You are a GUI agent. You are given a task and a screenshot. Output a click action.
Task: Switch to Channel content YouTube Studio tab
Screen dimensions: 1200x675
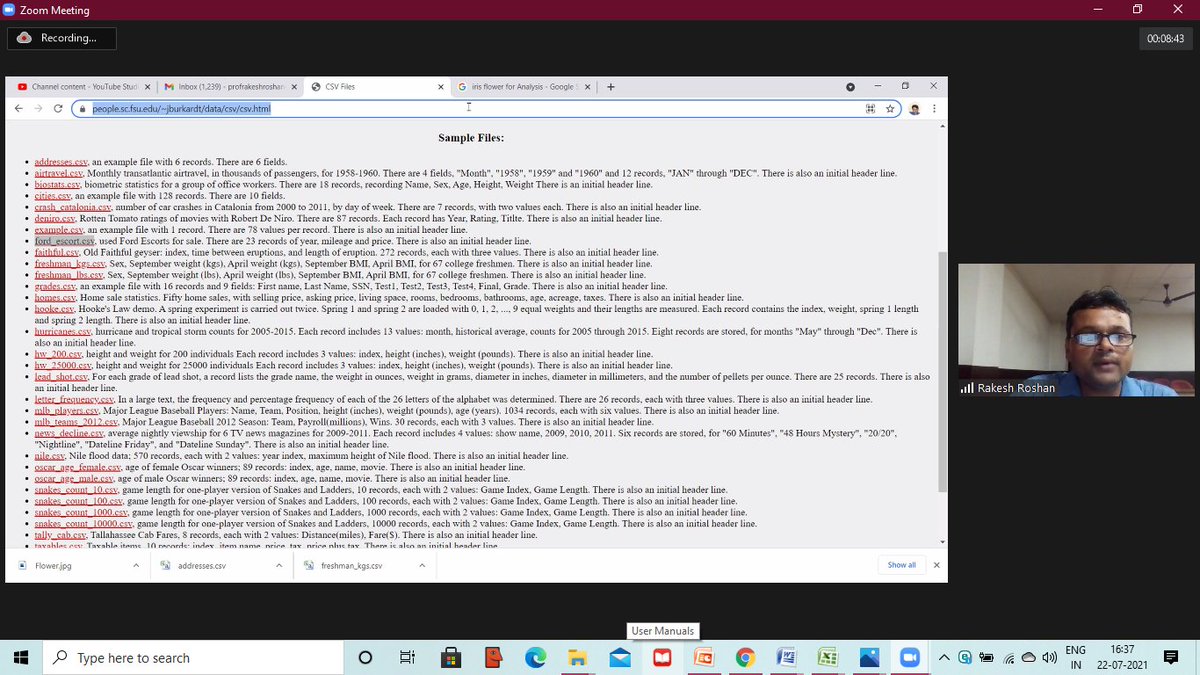pyautogui.click(x=86, y=87)
